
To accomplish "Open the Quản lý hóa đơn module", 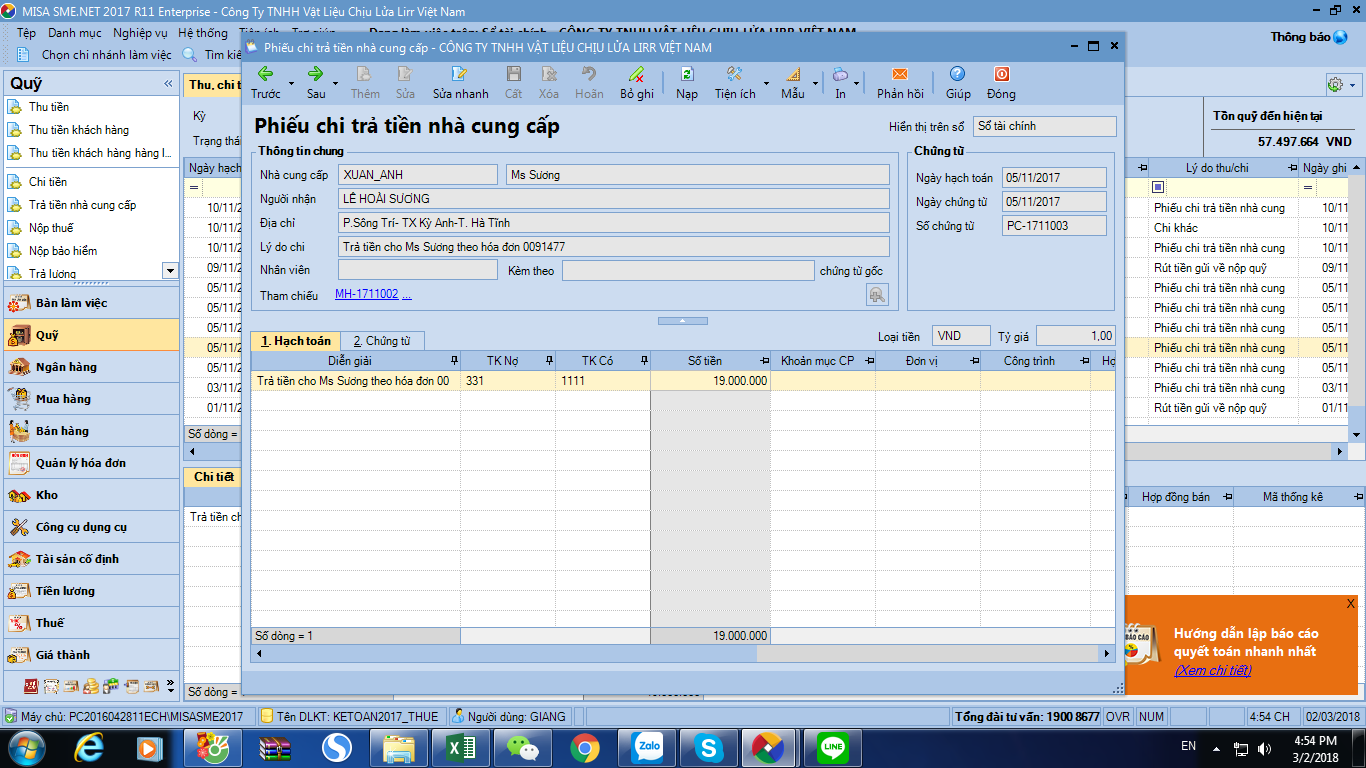I will (90, 463).
